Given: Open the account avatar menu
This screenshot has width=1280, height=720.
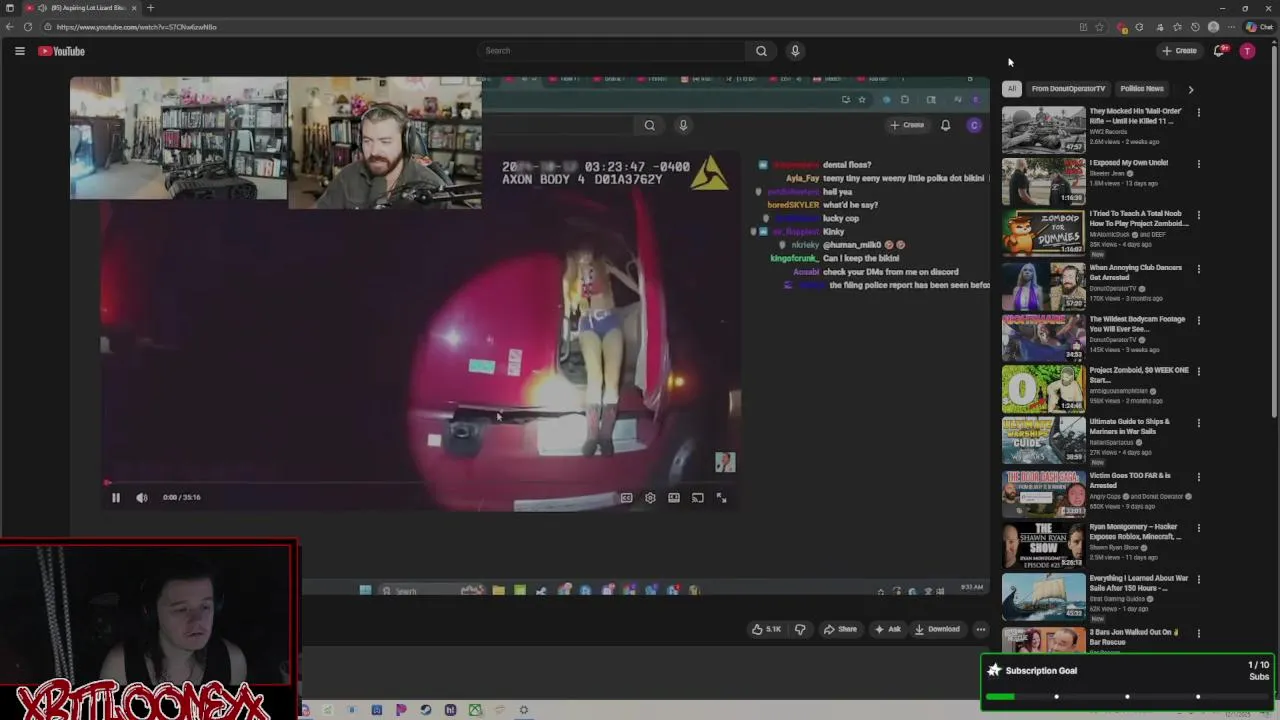Looking at the screenshot, I should click(x=1247, y=51).
